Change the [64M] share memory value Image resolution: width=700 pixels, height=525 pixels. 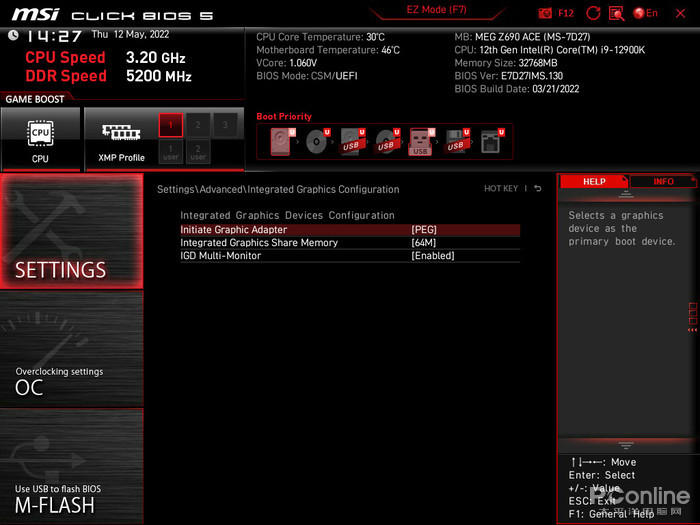click(423, 243)
